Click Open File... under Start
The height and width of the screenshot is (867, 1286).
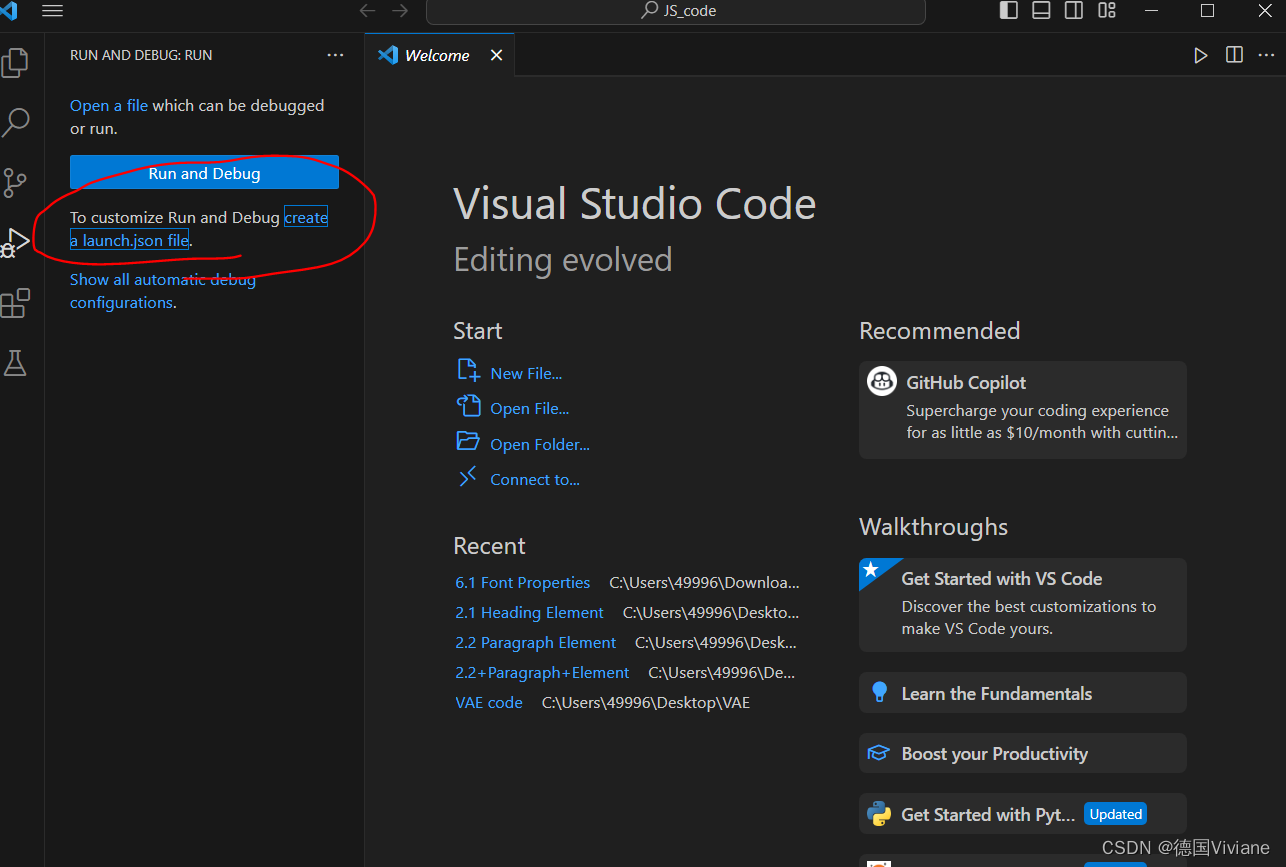[529, 408]
